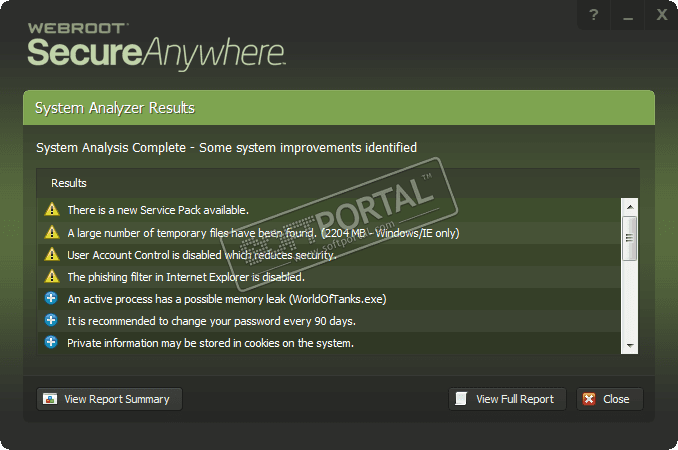Screen dimensions: 678x450
Task: Open help with the question mark button
Action: pos(594,15)
